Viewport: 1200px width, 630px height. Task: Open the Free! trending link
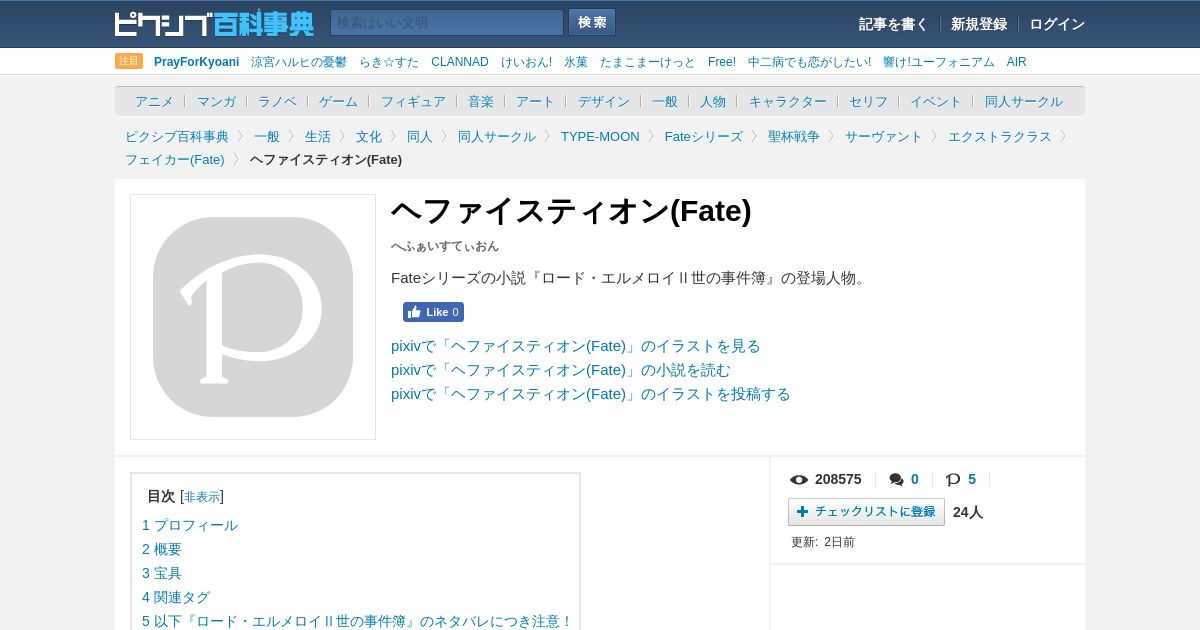tap(722, 62)
